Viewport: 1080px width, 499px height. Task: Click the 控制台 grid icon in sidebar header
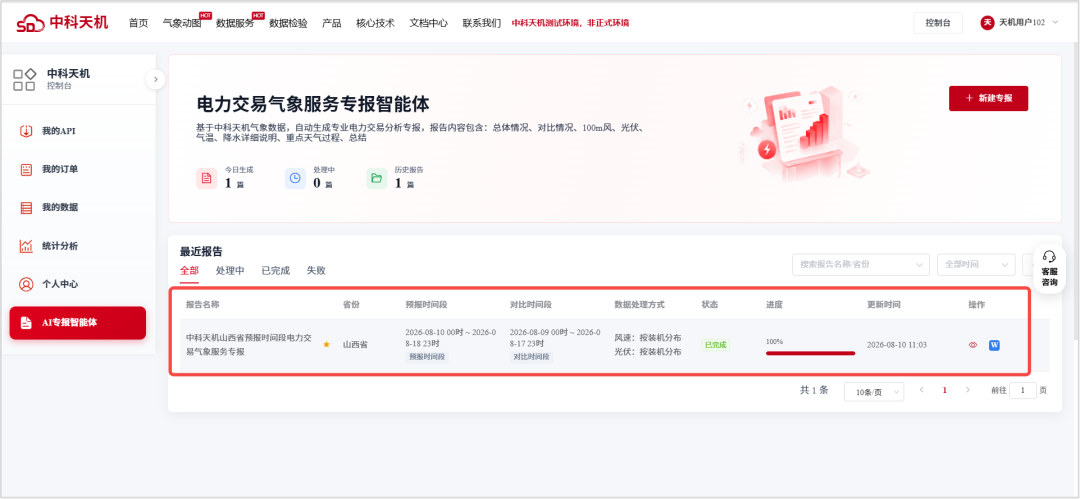point(25,79)
